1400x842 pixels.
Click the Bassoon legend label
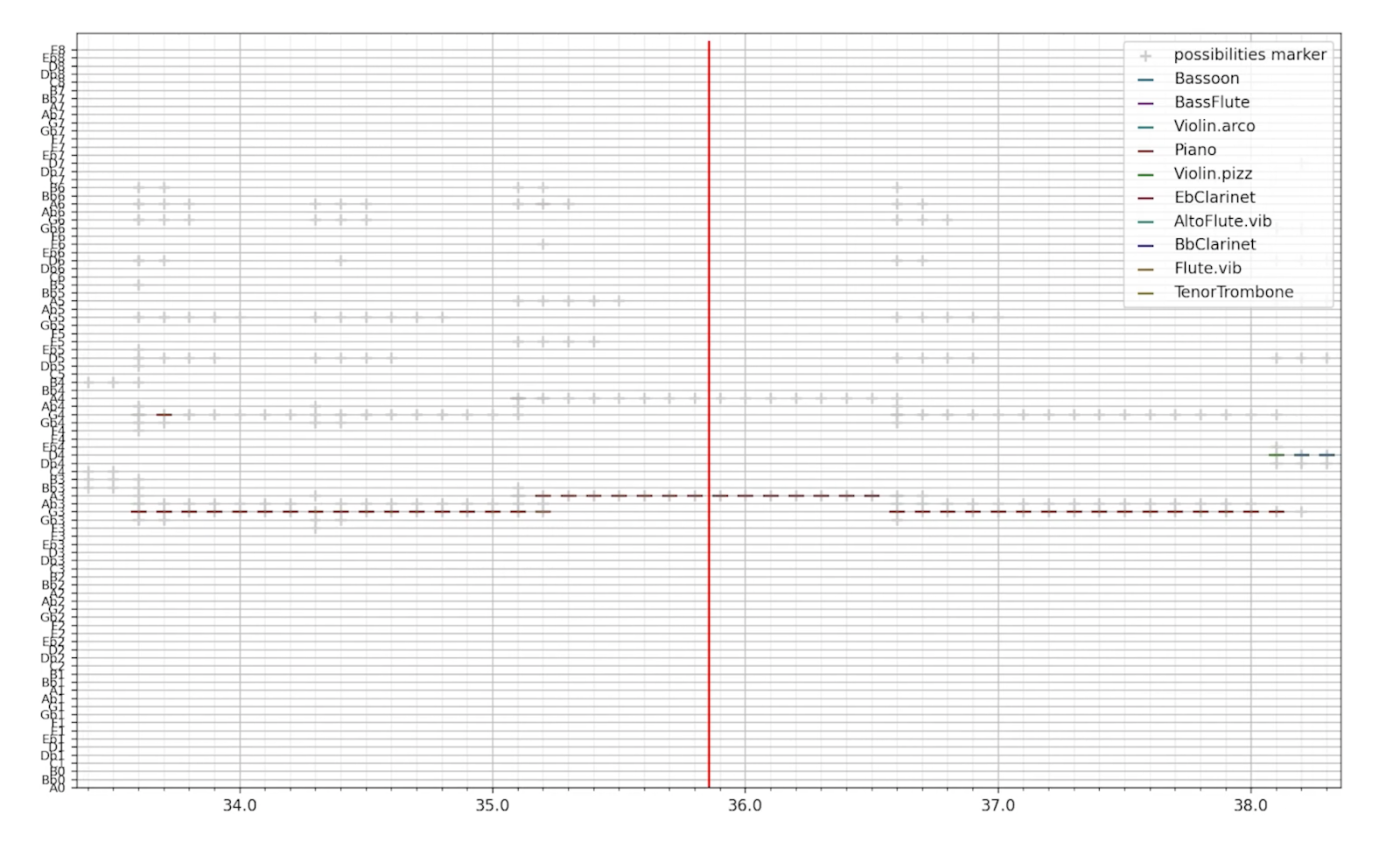coord(1206,79)
